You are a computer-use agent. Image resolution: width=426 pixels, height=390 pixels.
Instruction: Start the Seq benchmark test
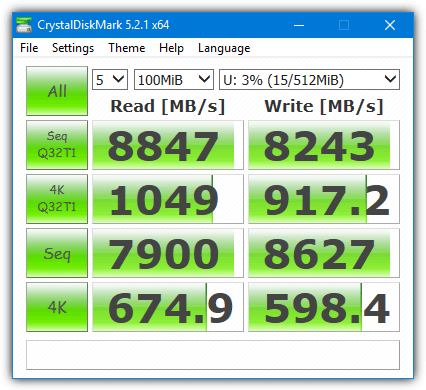(57, 253)
